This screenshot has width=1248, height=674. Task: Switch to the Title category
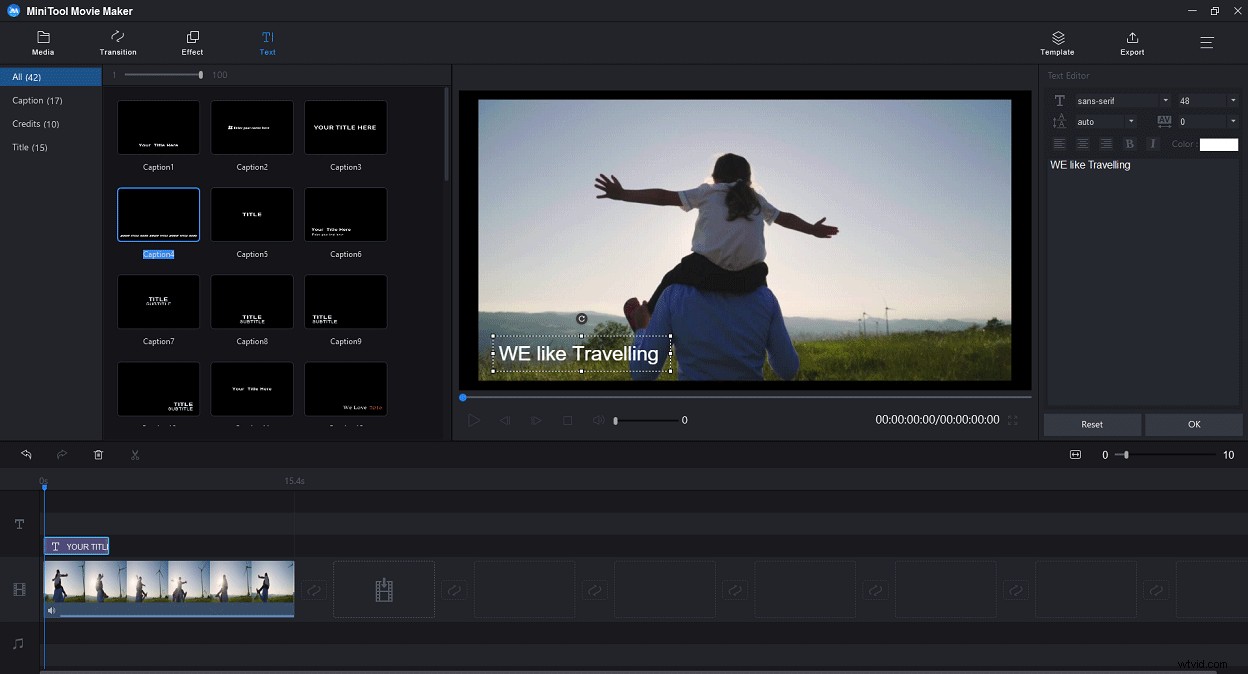tap(29, 147)
